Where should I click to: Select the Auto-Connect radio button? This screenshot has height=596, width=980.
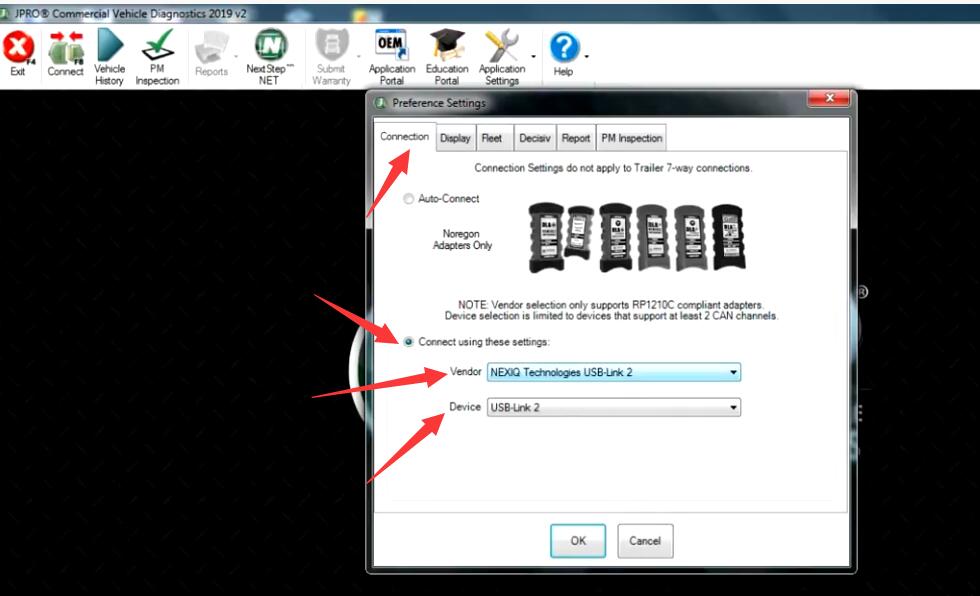(x=408, y=199)
